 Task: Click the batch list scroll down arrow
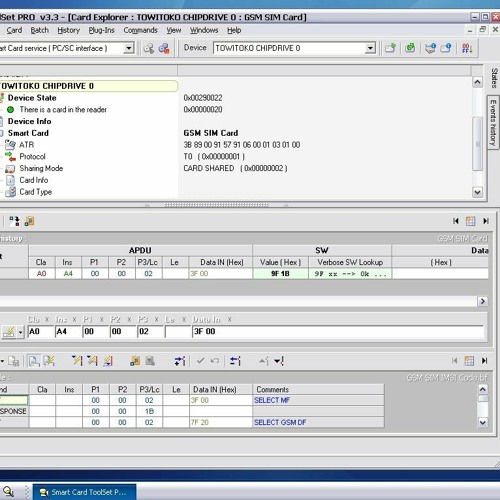(483, 423)
